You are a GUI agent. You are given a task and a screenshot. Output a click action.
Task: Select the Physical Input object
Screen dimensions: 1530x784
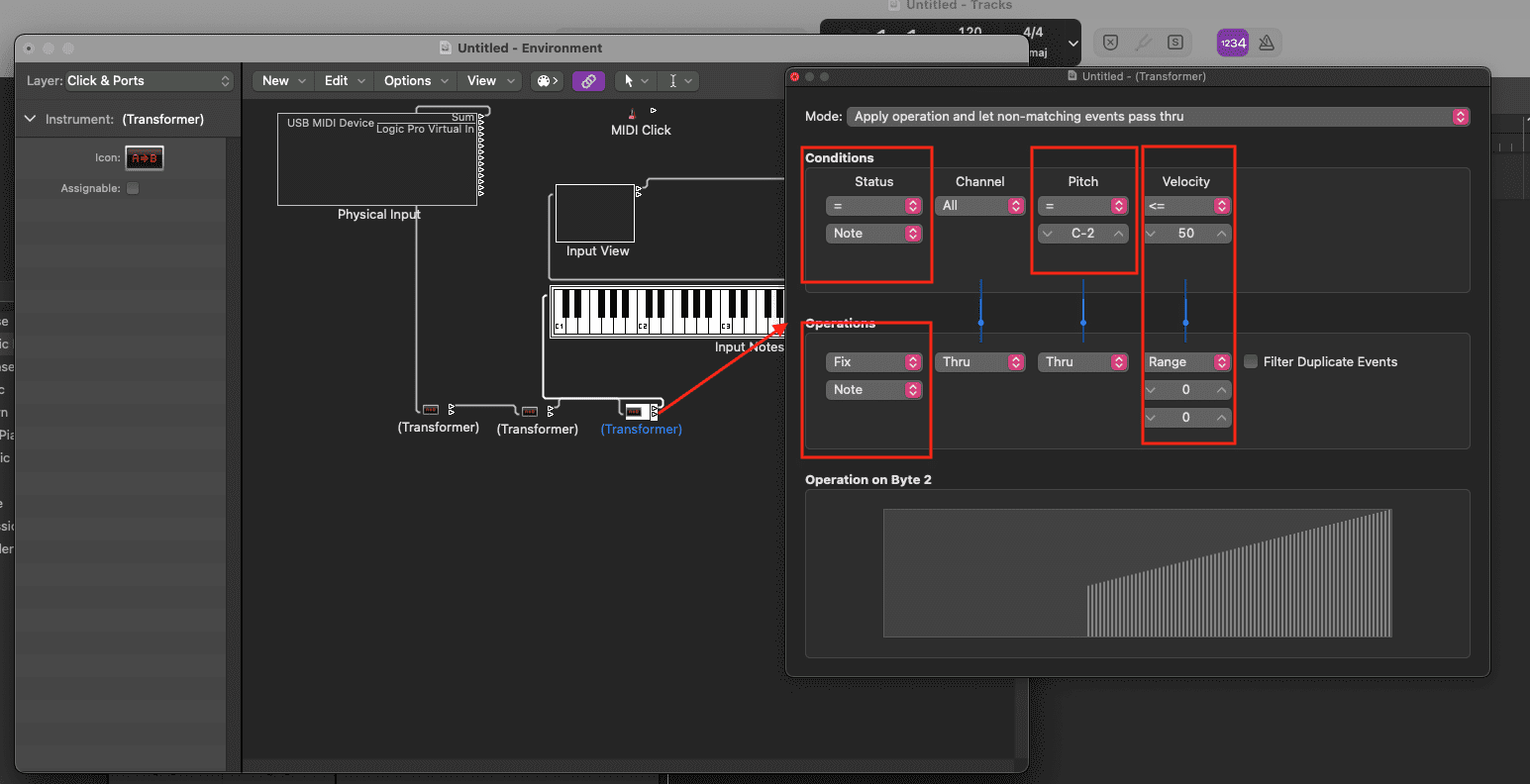(x=377, y=159)
